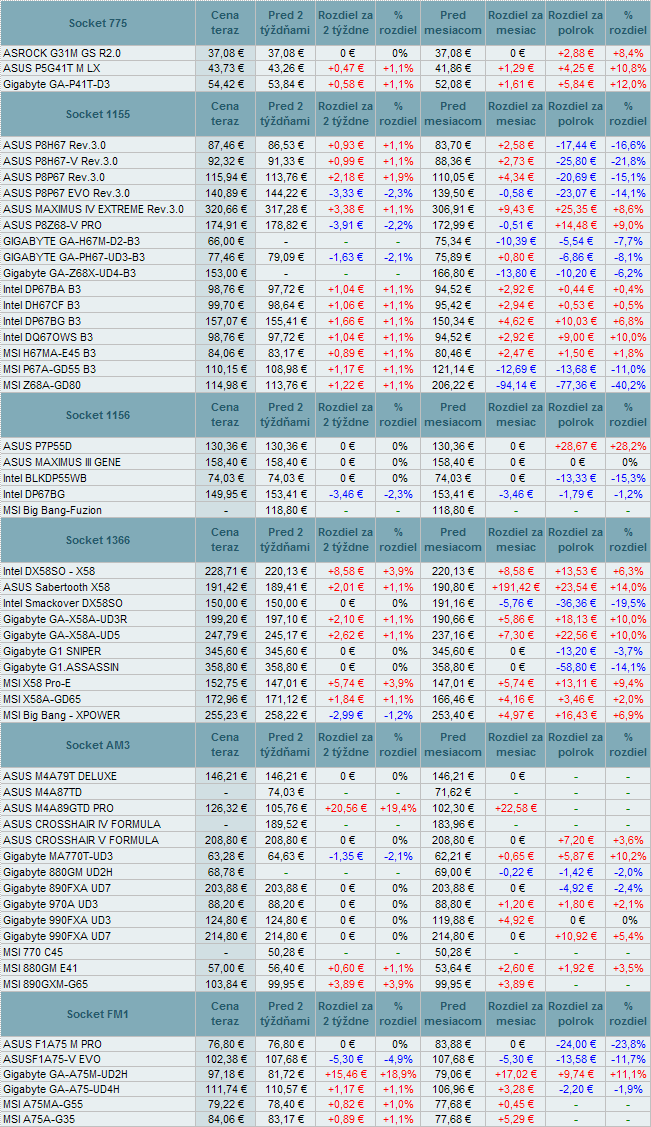
Task: Select MSI 890GXM-G65 product name
Action: pos(47,983)
